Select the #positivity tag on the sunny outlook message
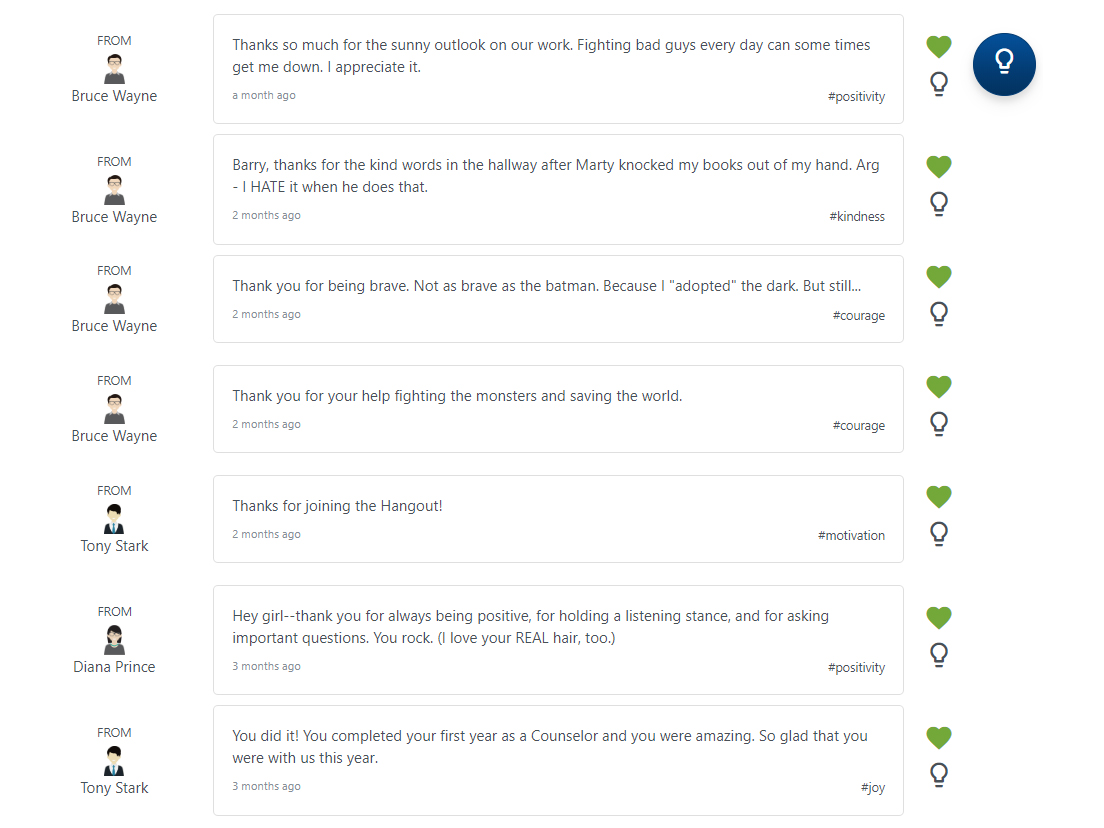Screen dimensions: 1104x828 pyautogui.click(x=856, y=97)
